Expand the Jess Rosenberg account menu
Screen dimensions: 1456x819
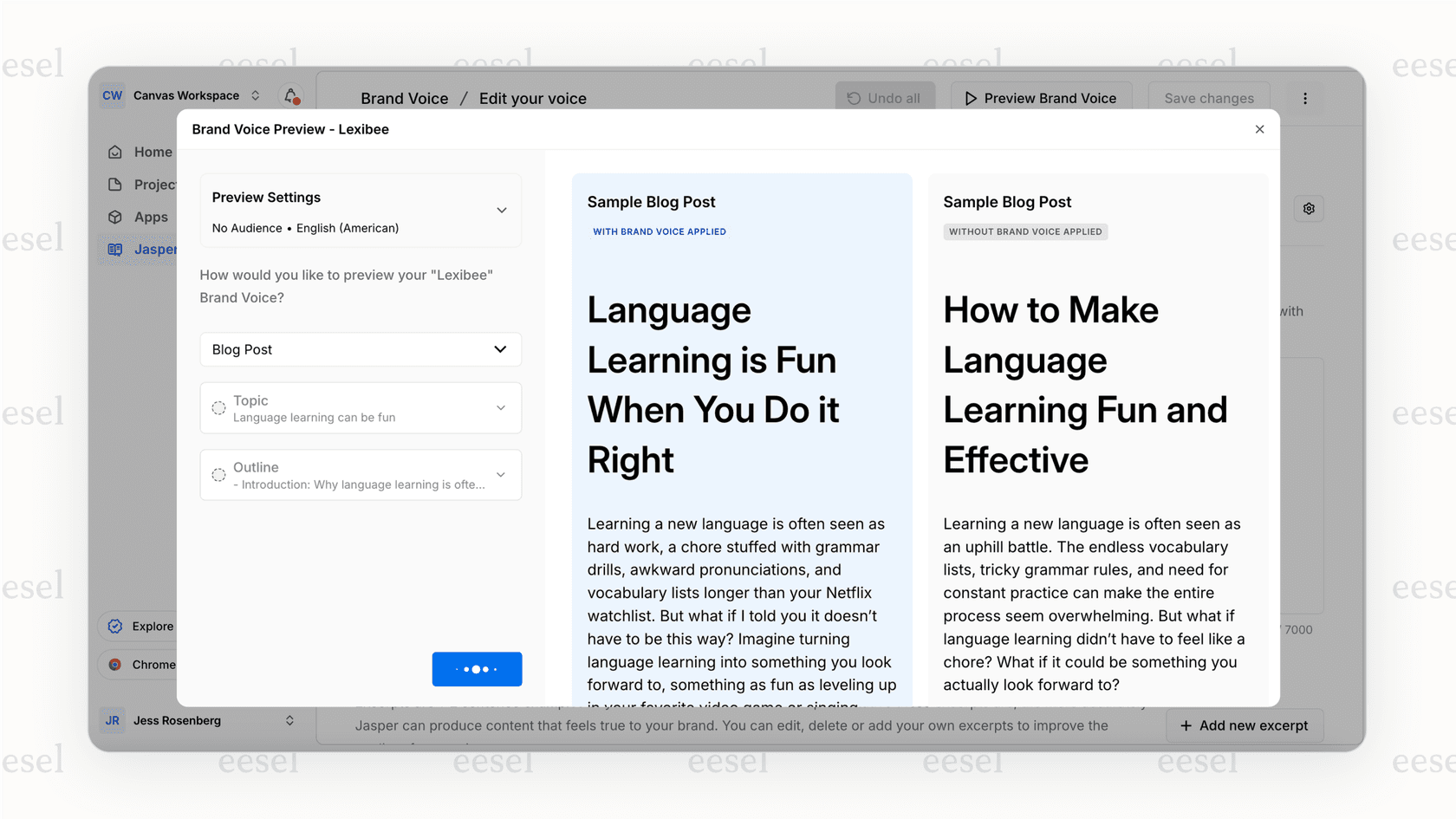click(289, 720)
